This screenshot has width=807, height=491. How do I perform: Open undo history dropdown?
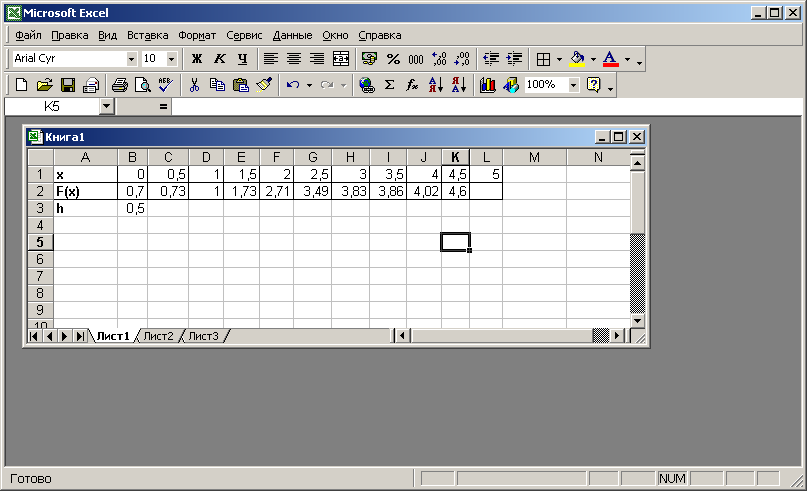tap(309, 84)
